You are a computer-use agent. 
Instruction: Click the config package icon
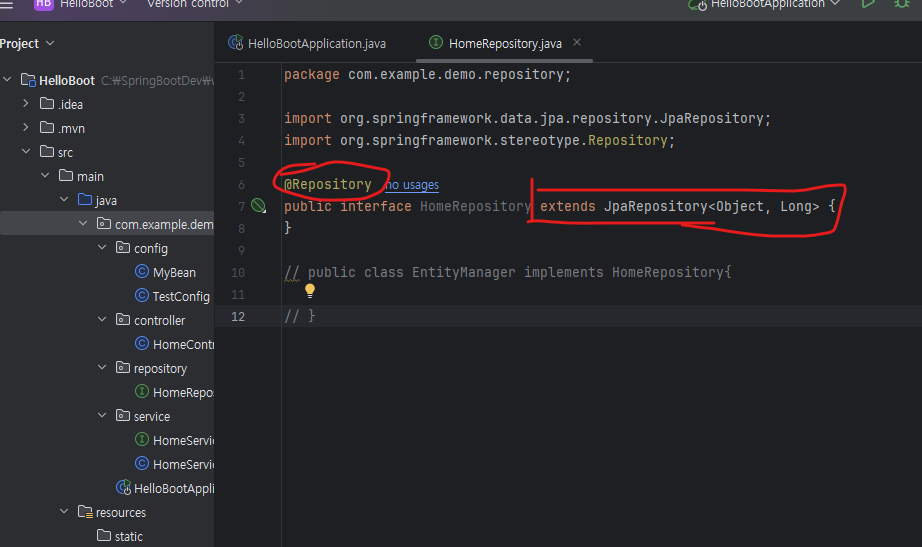[x=123, y=248]
